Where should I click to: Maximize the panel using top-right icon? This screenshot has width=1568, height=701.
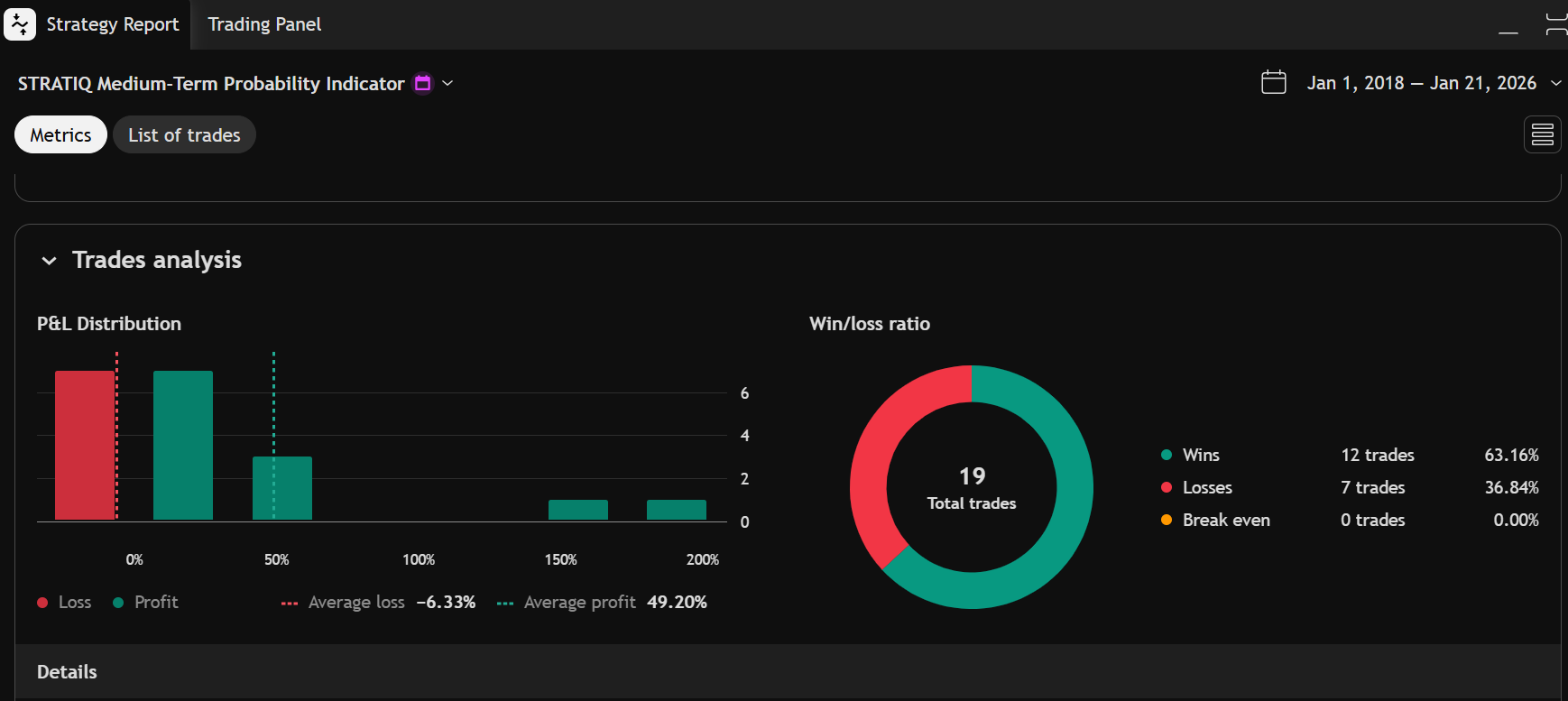(x=1556, y=24)
